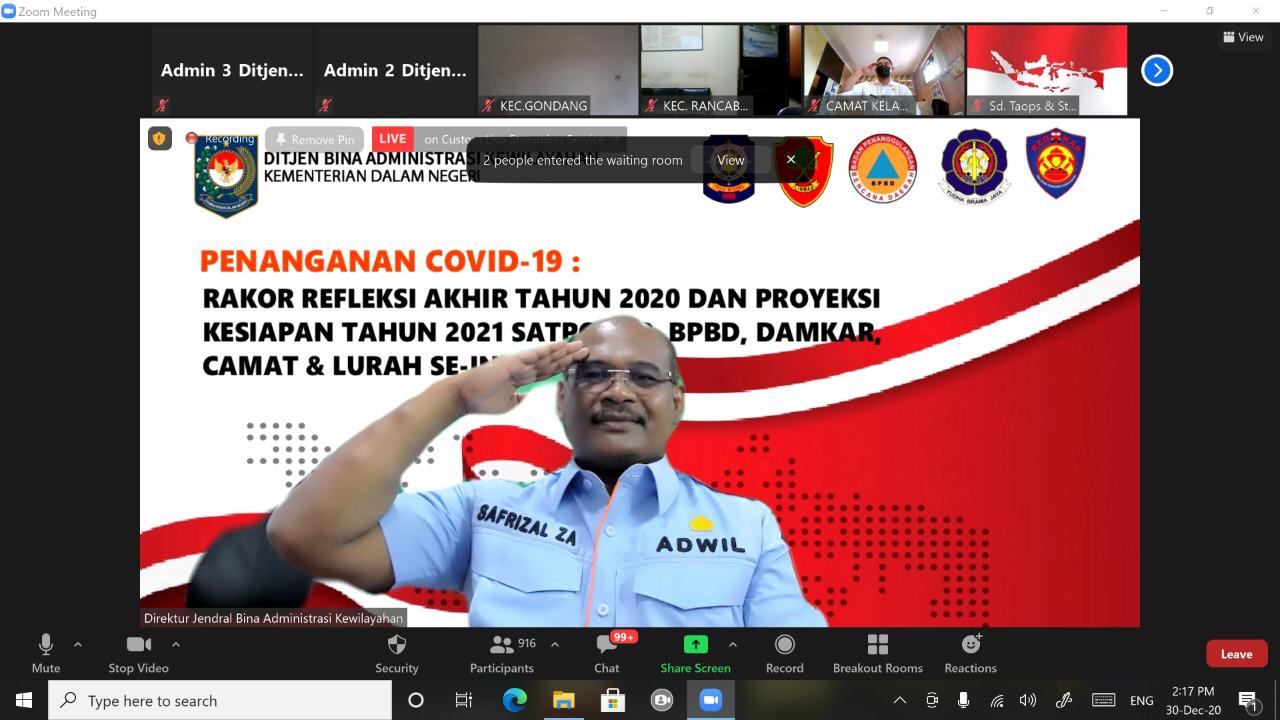Open Wi-Fi network settings in tray
The width and height of the screenshot is (1280, 720).
[997, 700]
